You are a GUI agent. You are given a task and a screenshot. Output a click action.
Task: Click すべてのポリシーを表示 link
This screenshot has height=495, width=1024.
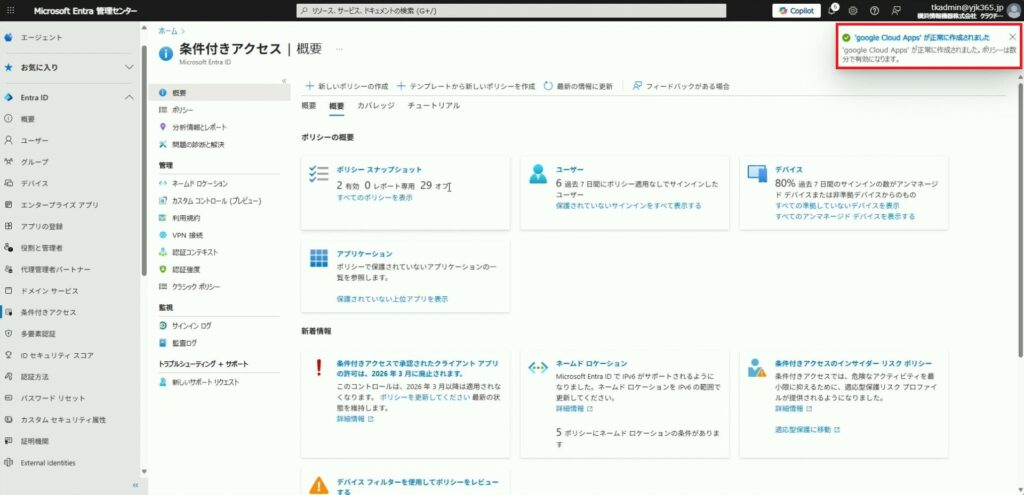pos(374,198)
